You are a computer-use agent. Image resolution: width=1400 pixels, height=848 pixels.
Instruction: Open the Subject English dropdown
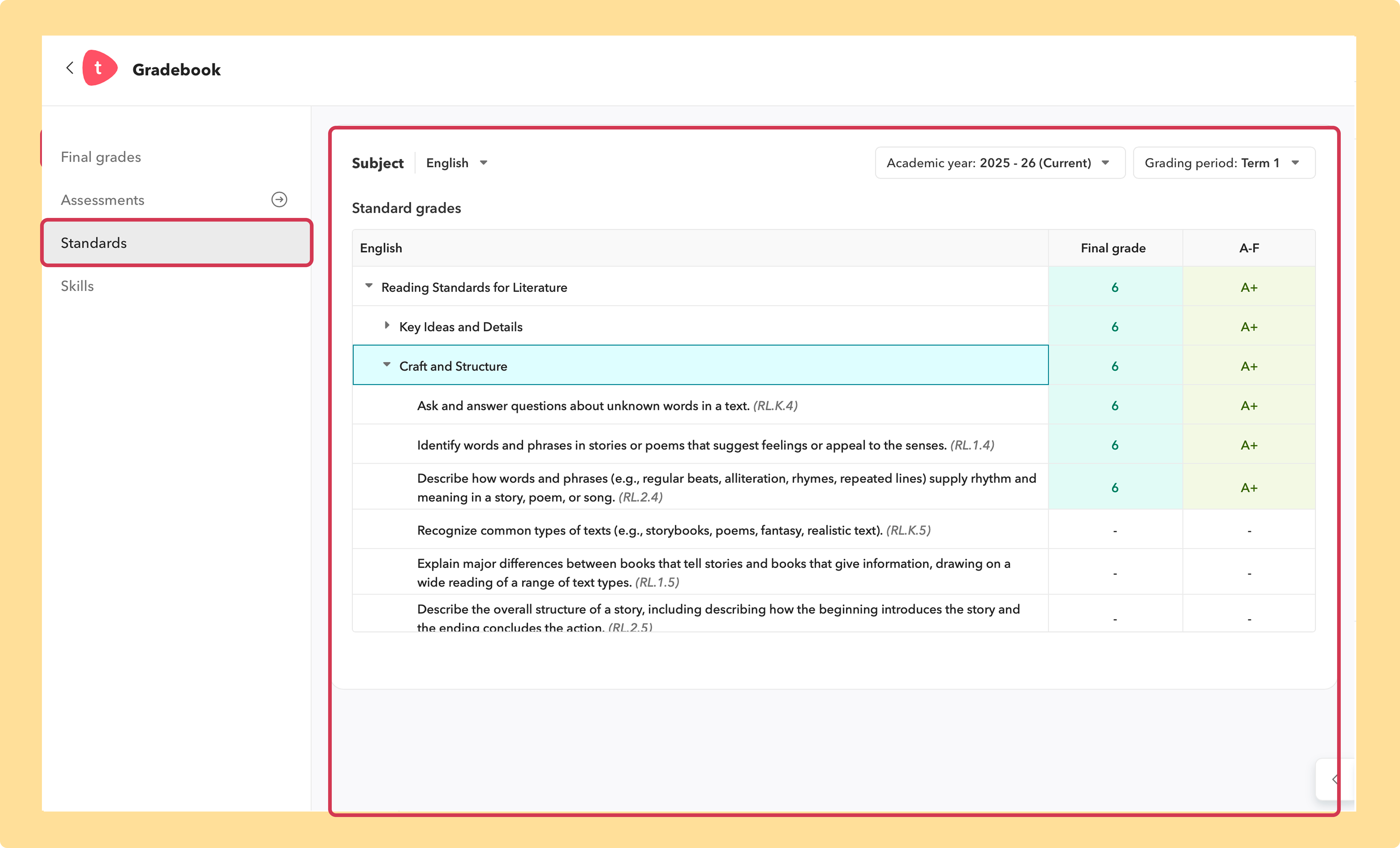[x=457, y=163]
